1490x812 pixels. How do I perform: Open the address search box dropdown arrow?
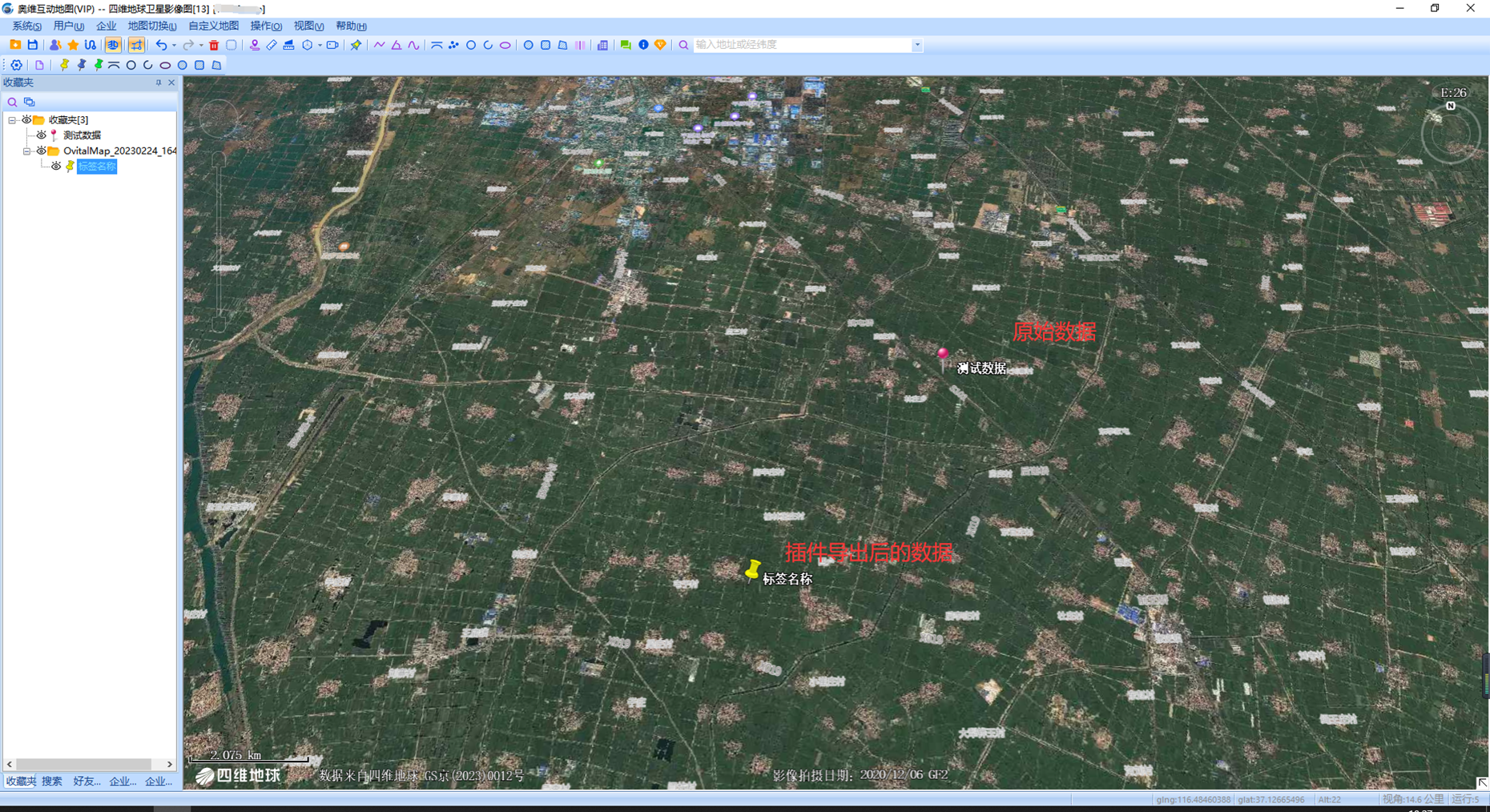[x=917, y=45]
